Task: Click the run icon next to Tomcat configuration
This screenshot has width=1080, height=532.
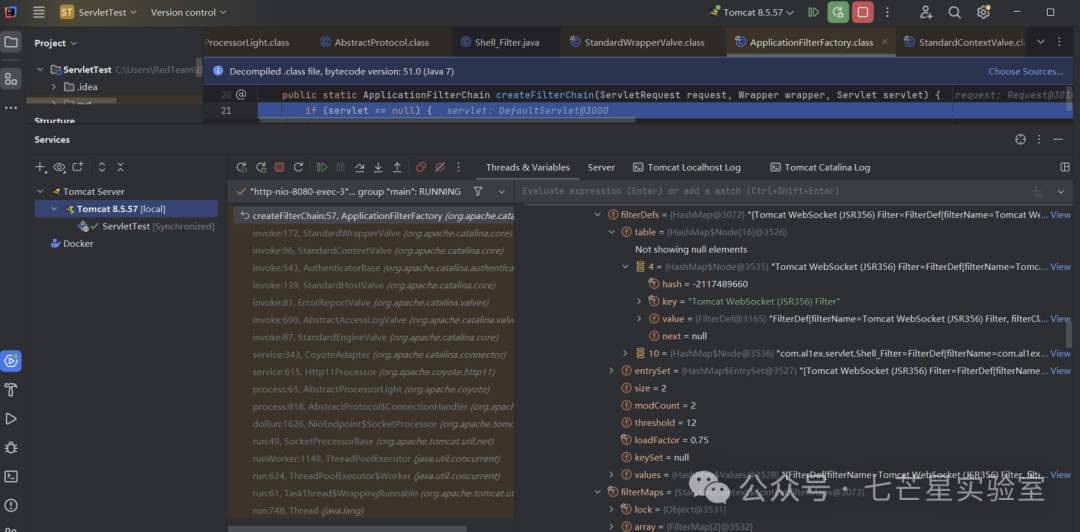Action: pos(813,12)
